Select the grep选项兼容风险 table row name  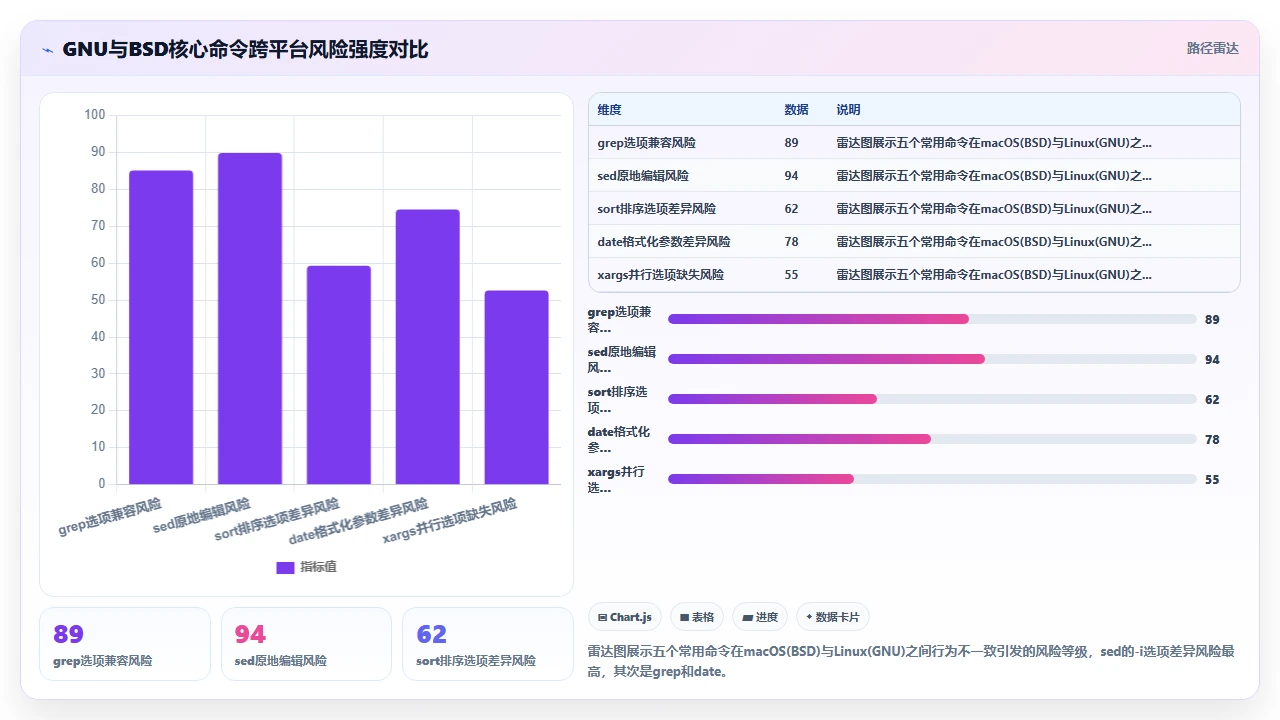click(646, 143)
